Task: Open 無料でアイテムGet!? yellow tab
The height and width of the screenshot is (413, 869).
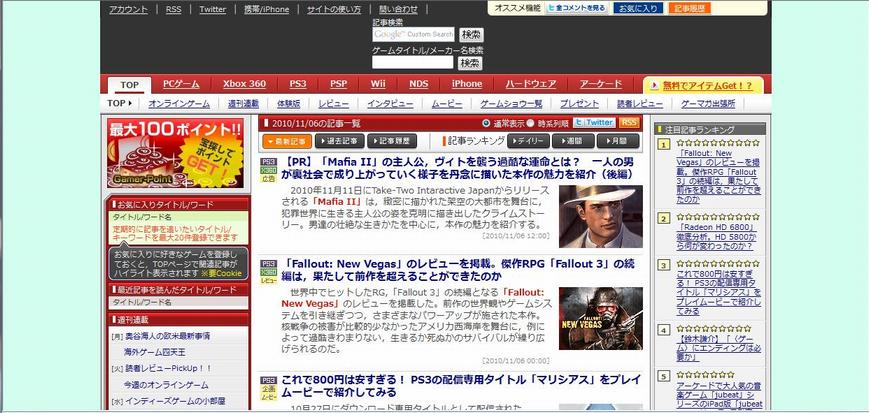Action: coord(703,85)
